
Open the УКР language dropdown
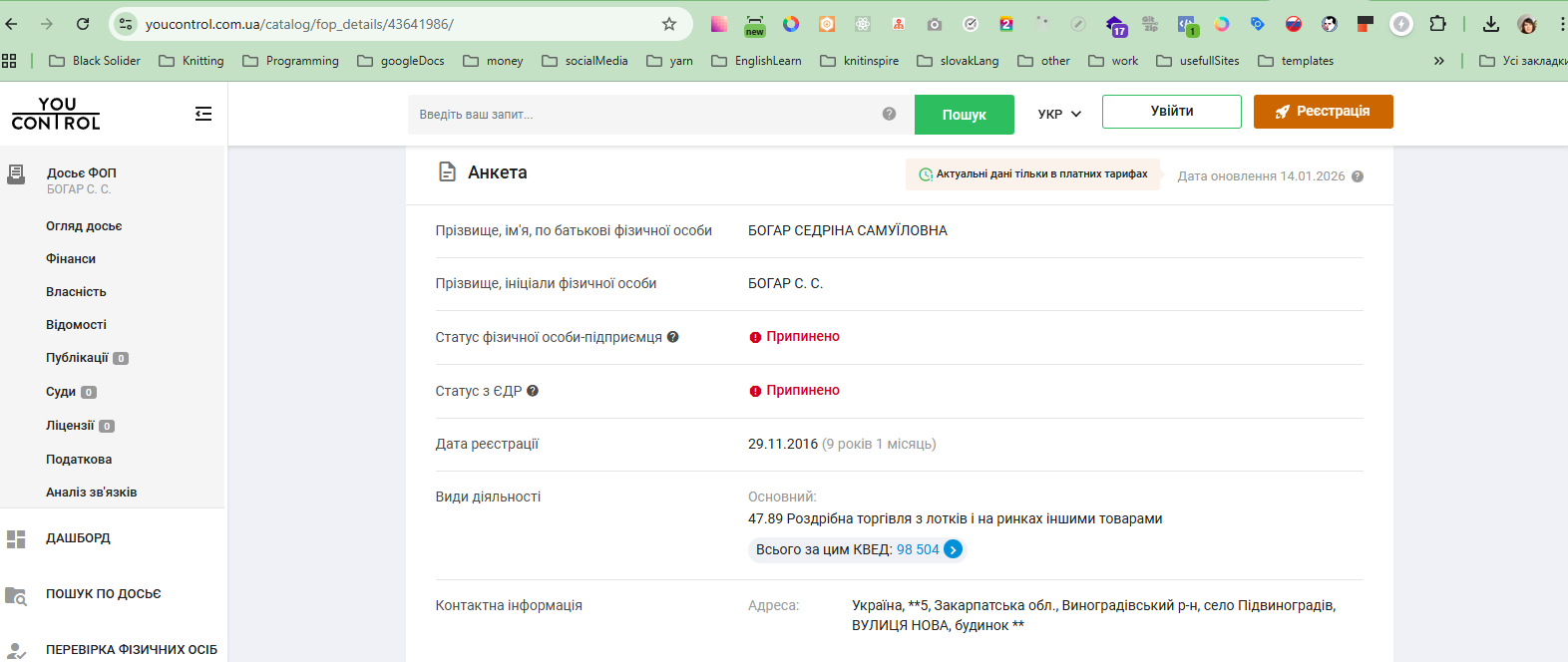1058,114
